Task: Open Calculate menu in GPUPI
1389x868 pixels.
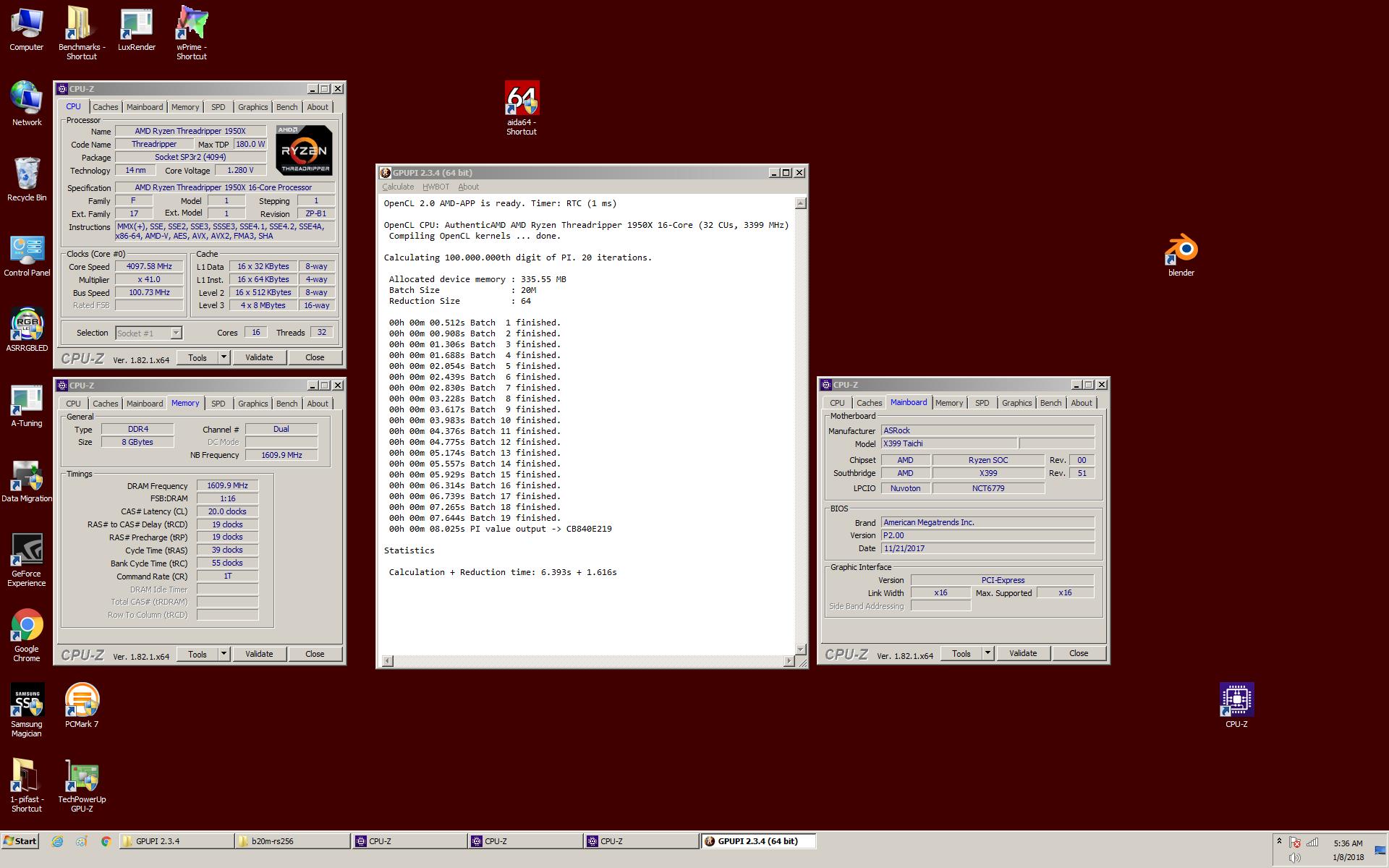Action: pyautogui.click(x=398, y=187)
